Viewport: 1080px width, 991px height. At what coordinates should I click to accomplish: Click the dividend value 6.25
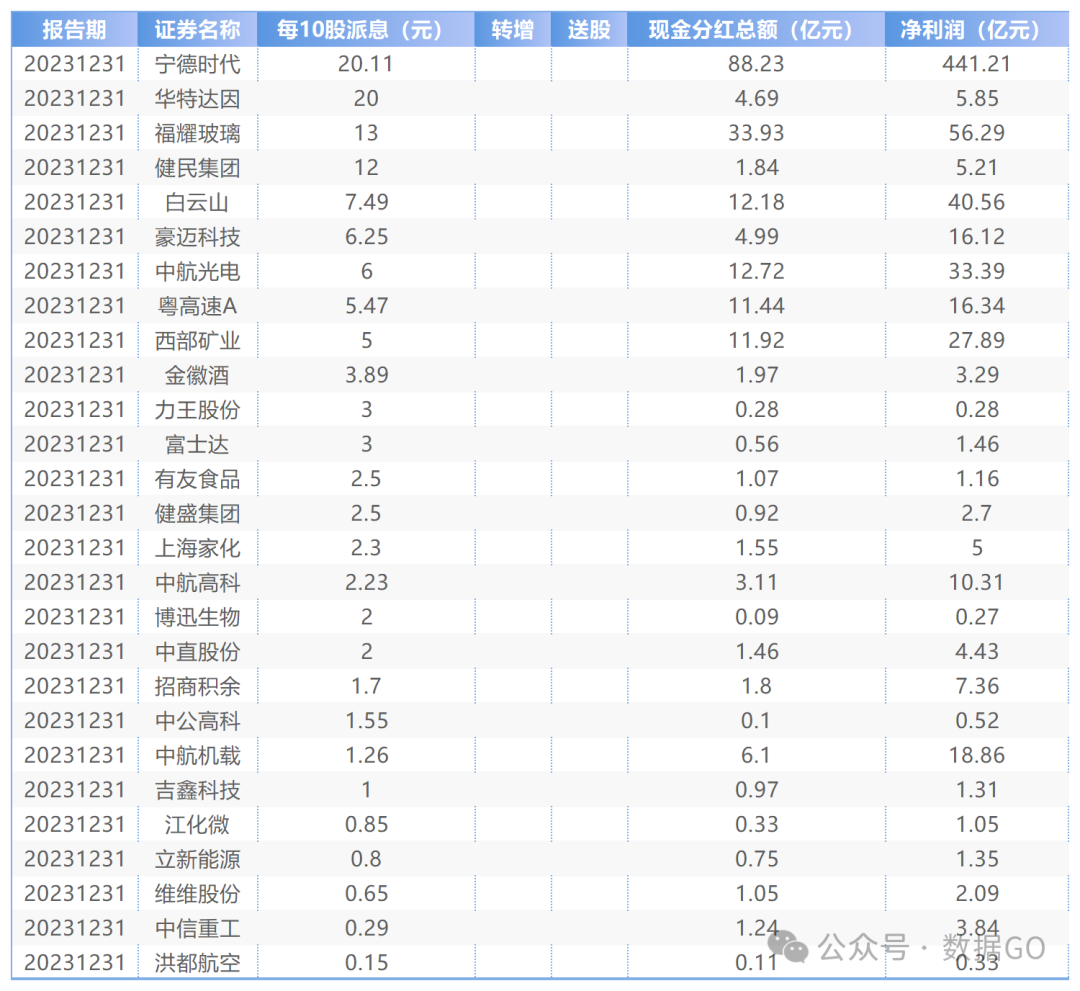pyautogui.click(x=366, y=237)
